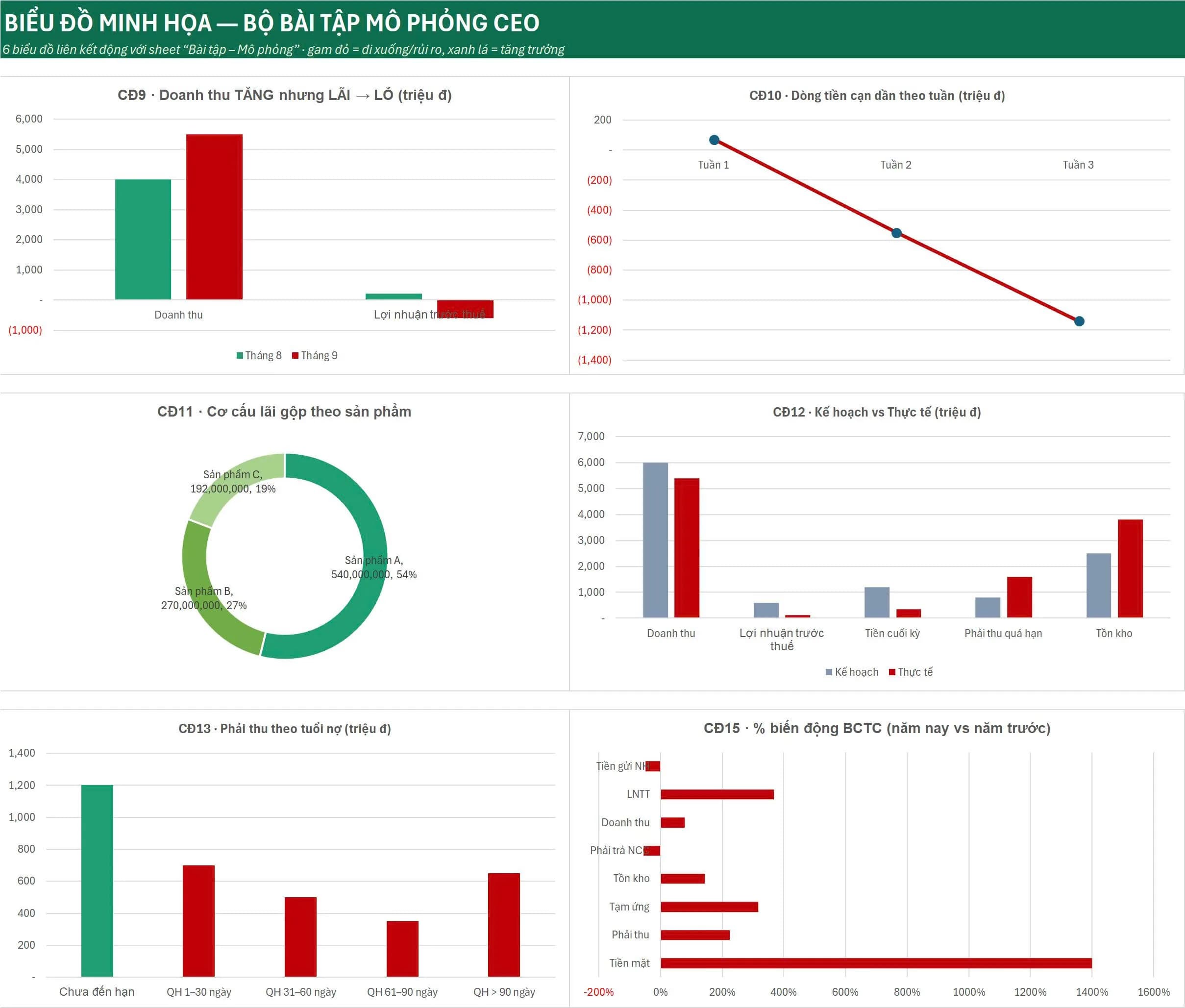Click the -200% axis label
The width and height of the screenshot is (1185, 1008).
click(x=598, y=992)
